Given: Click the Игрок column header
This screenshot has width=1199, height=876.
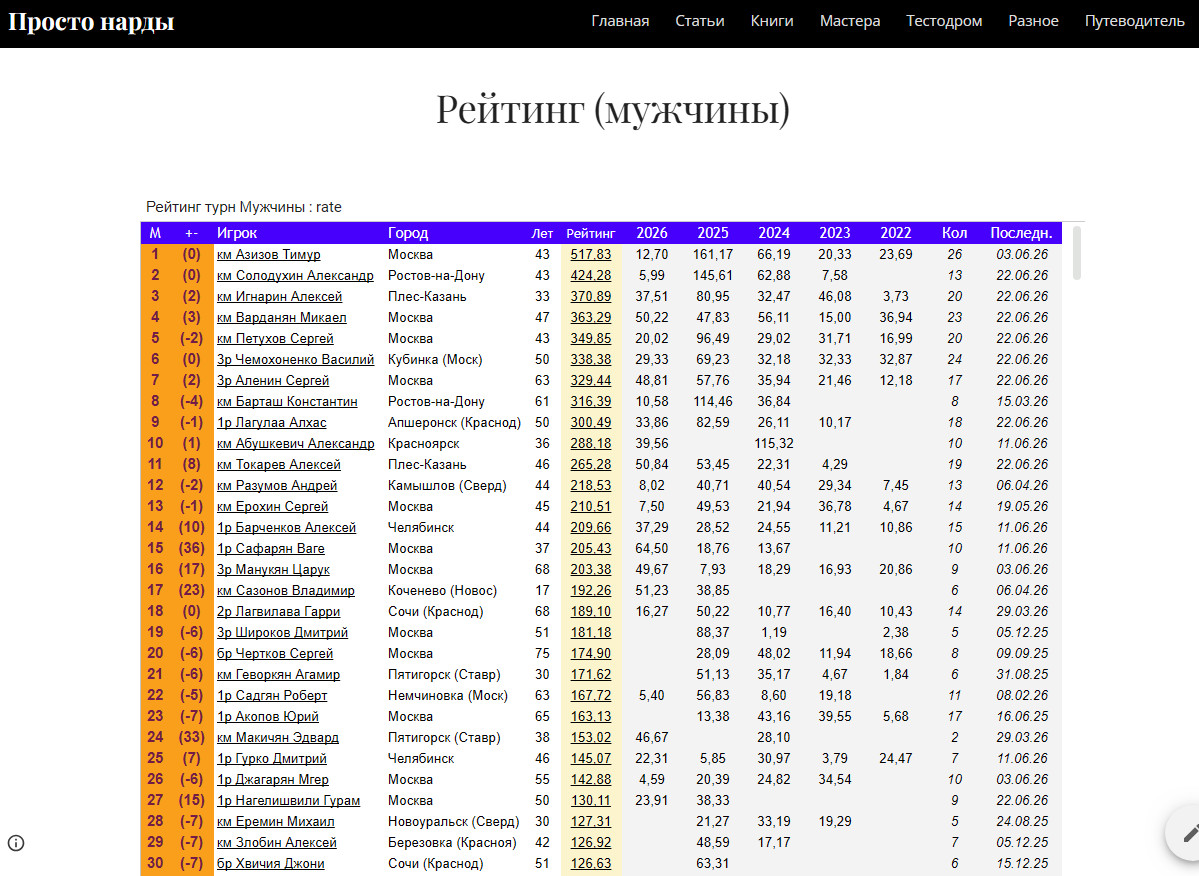Looking at the screenshot, I should pos(236,233).
